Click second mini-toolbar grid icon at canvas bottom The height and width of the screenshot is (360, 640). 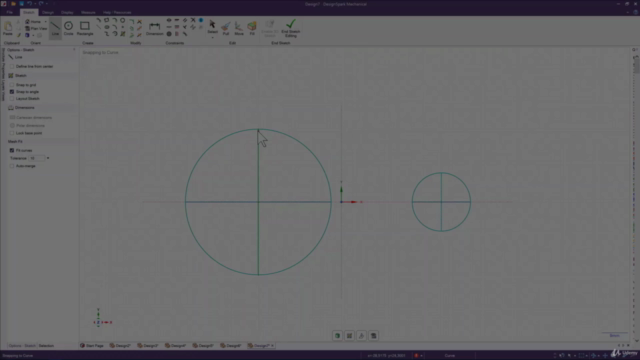coord(349,336)
